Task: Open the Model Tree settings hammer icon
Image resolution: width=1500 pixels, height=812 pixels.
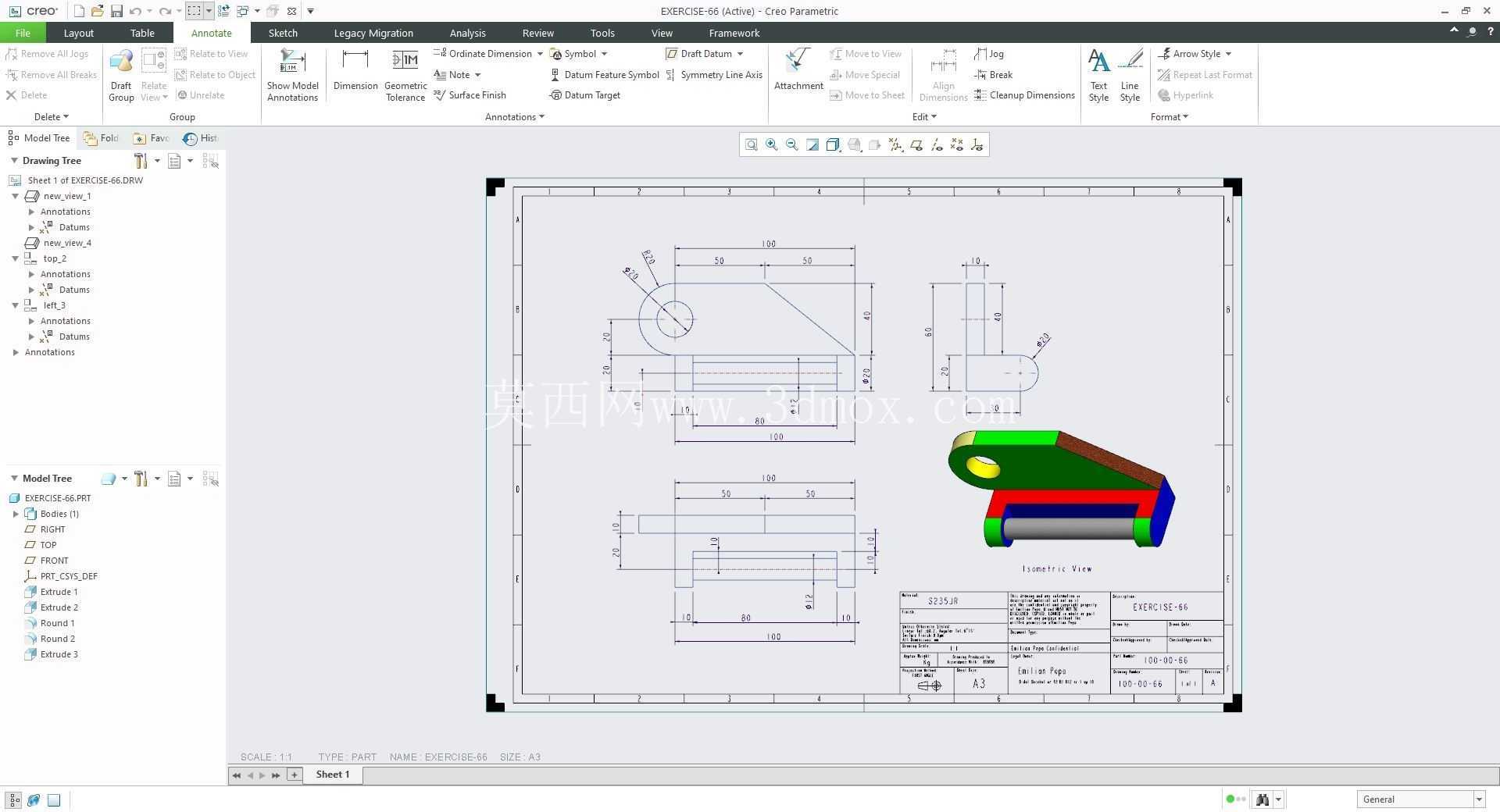Action: (x=141, y=479)
